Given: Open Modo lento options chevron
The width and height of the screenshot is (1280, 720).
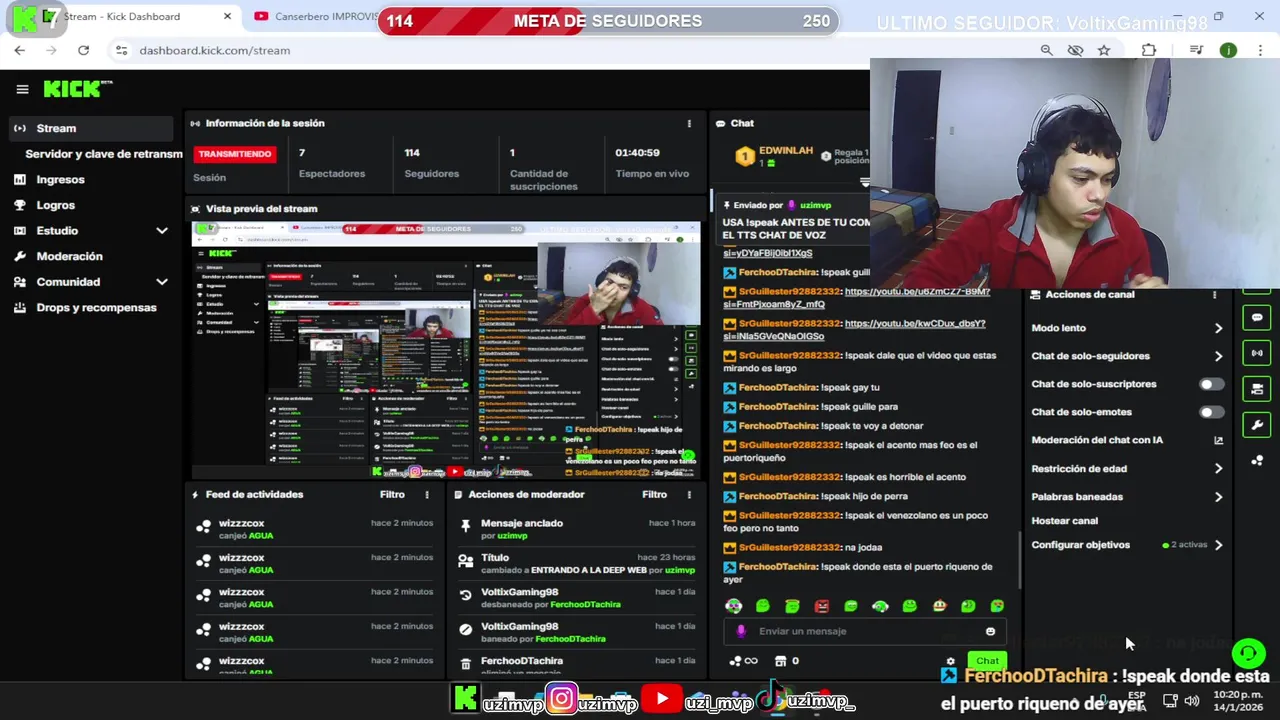Looking at the screenshot, I should coord(1218,328).
